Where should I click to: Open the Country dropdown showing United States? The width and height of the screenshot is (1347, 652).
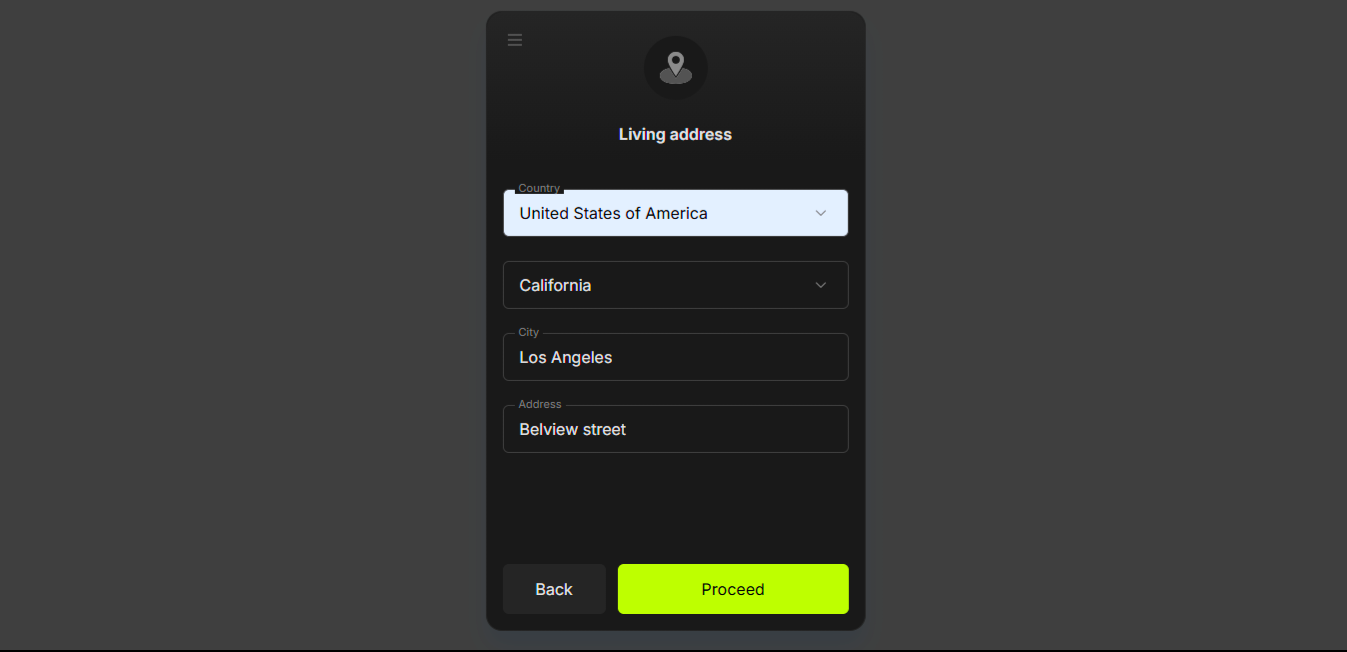pos(676,213)
